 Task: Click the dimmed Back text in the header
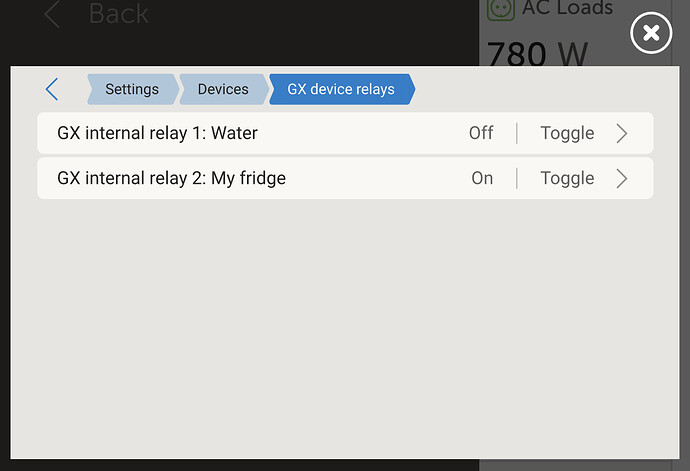point(118,14)
